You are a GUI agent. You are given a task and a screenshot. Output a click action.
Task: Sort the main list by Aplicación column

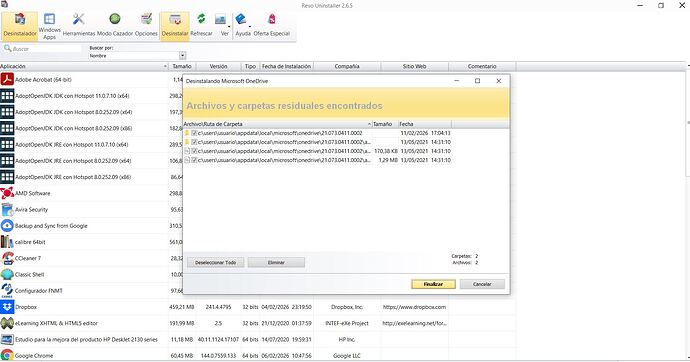[x=84, y=66]
